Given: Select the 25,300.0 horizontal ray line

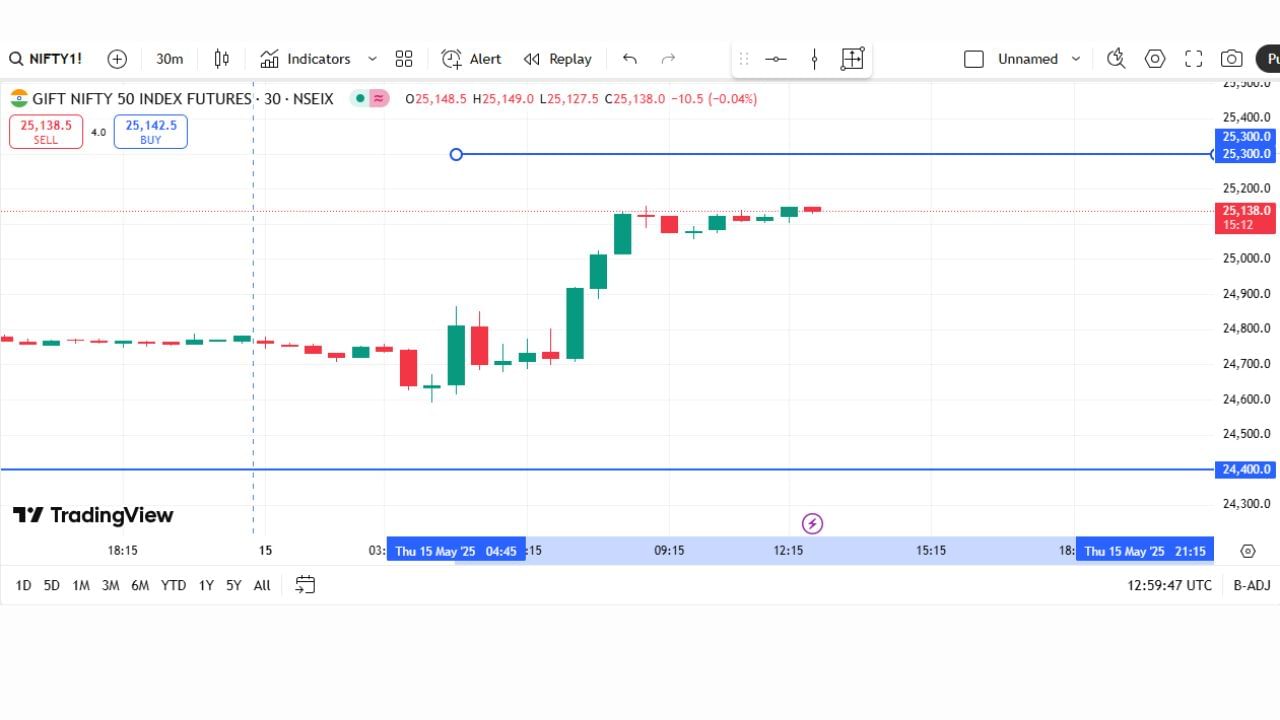Looking at the screenshot, I should 835,154.
